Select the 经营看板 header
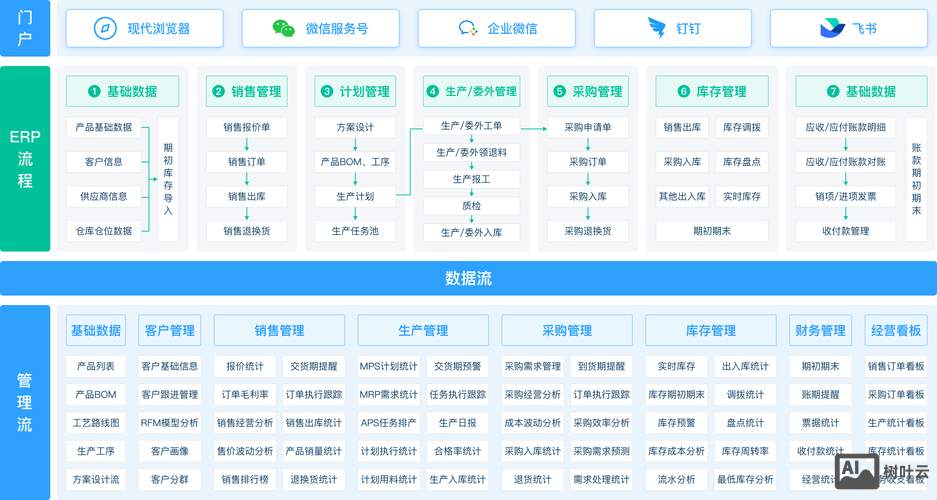This screenshot has height=500, width=937. pos(896,330)
